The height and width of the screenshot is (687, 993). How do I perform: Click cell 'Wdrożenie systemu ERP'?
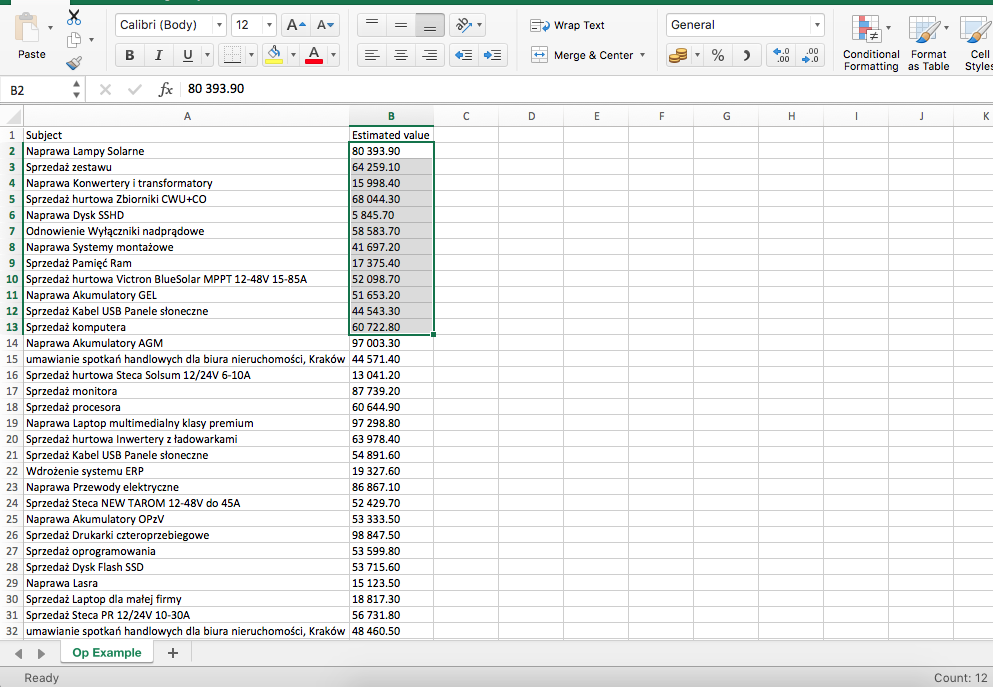click(x=187, y=471)
